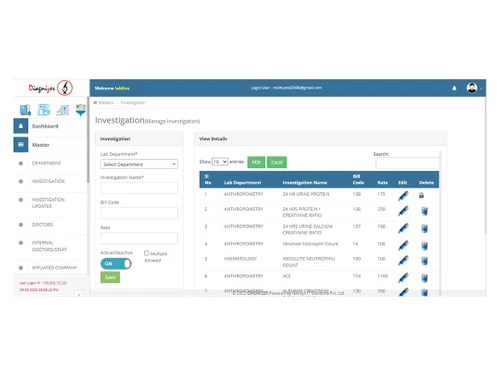Delete the 24 HRS PROTEIN / CREATININE RATIO row
The width and height of the screenshot is (500, 375).
point(424,211)
